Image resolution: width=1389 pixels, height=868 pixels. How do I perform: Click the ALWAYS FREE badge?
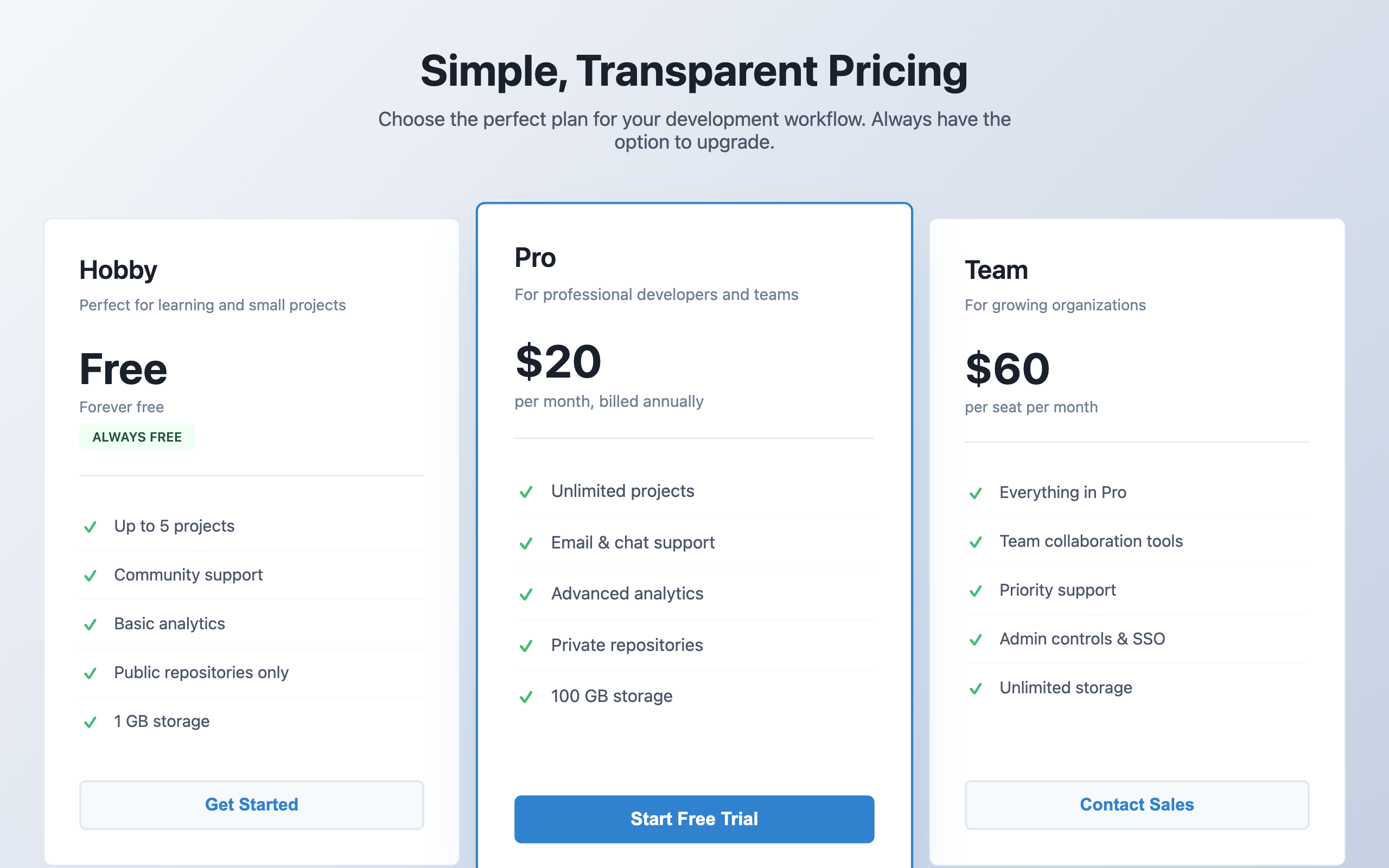point(137,437)
